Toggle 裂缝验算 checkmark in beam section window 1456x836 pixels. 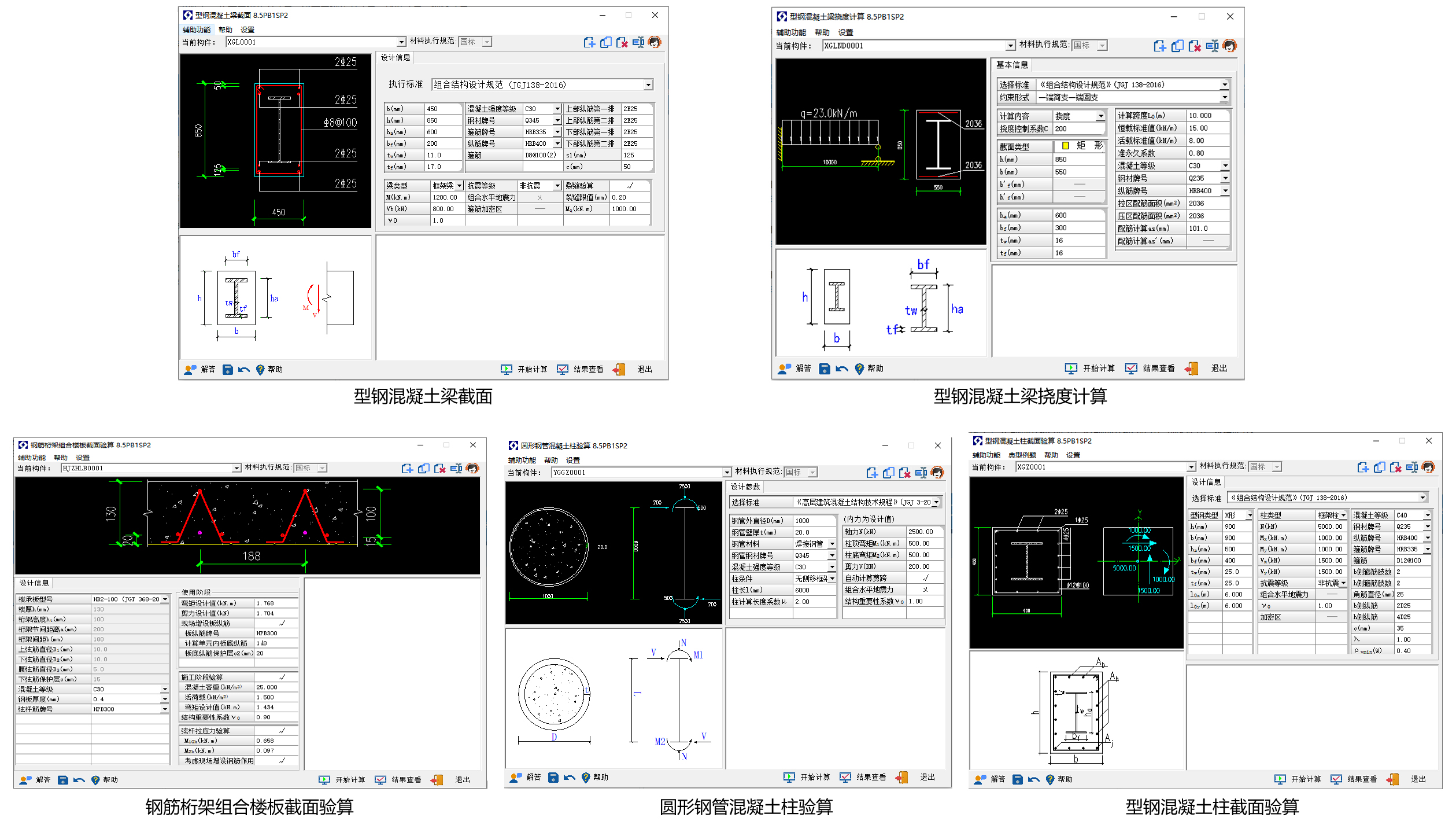pos(630,186)
